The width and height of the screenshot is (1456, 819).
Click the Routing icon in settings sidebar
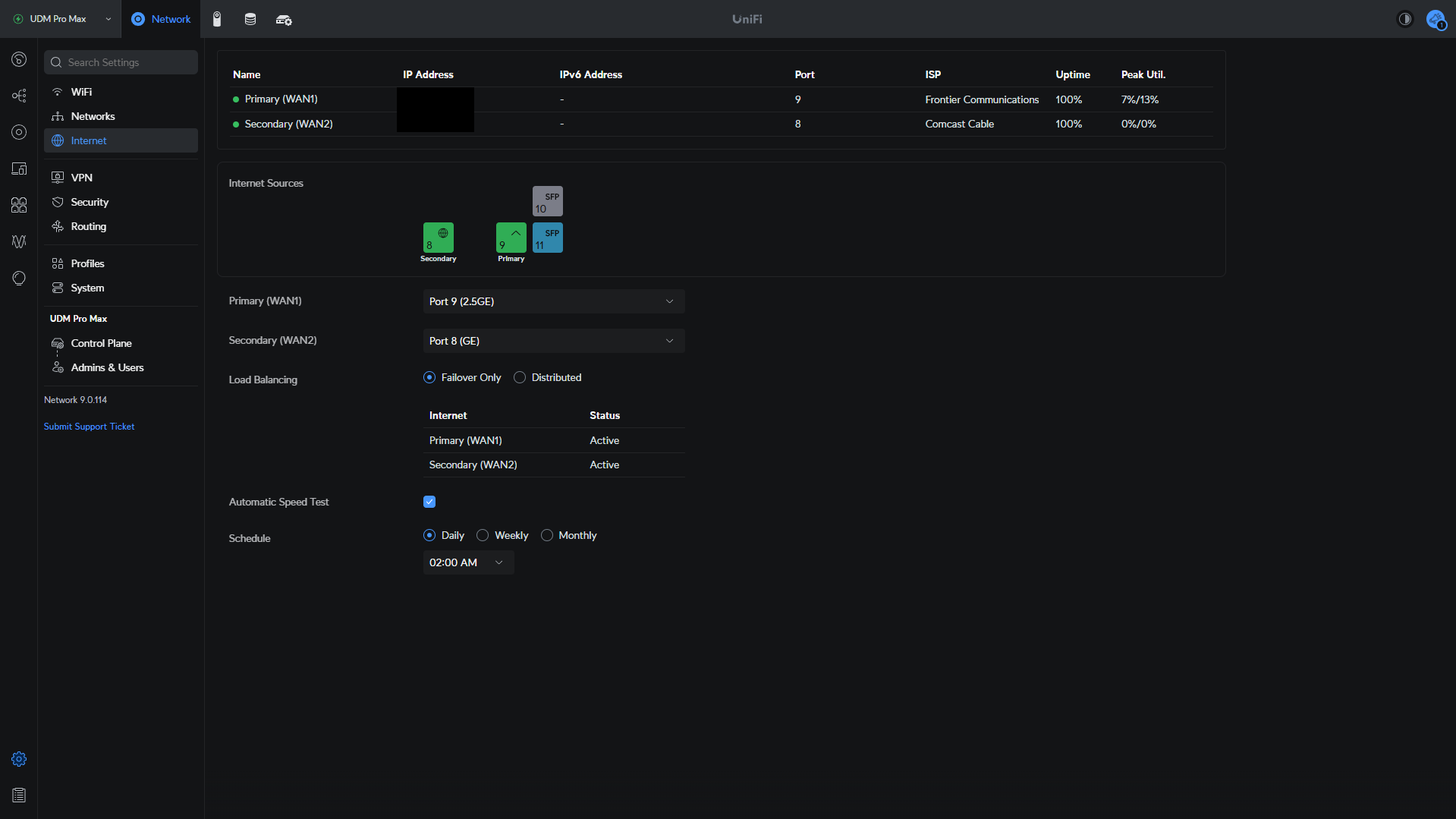58,226
